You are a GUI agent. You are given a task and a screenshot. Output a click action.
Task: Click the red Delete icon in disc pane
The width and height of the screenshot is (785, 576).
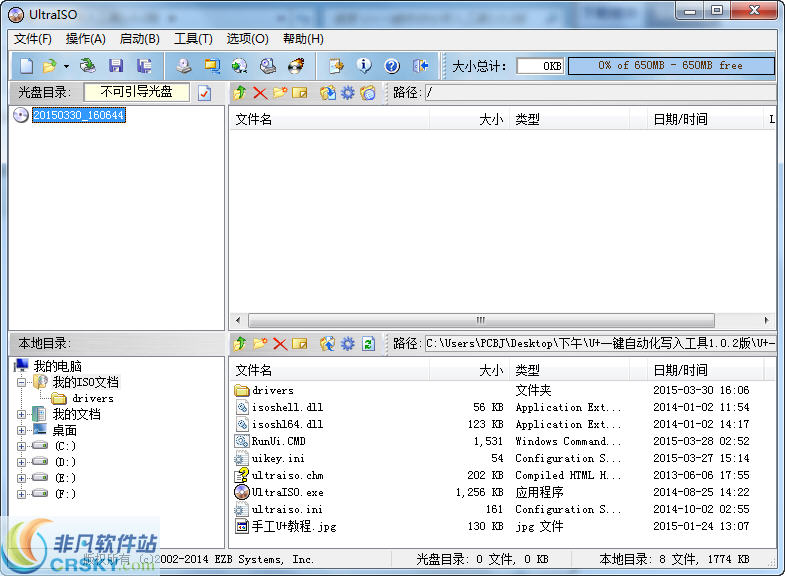tap(260, 93)
